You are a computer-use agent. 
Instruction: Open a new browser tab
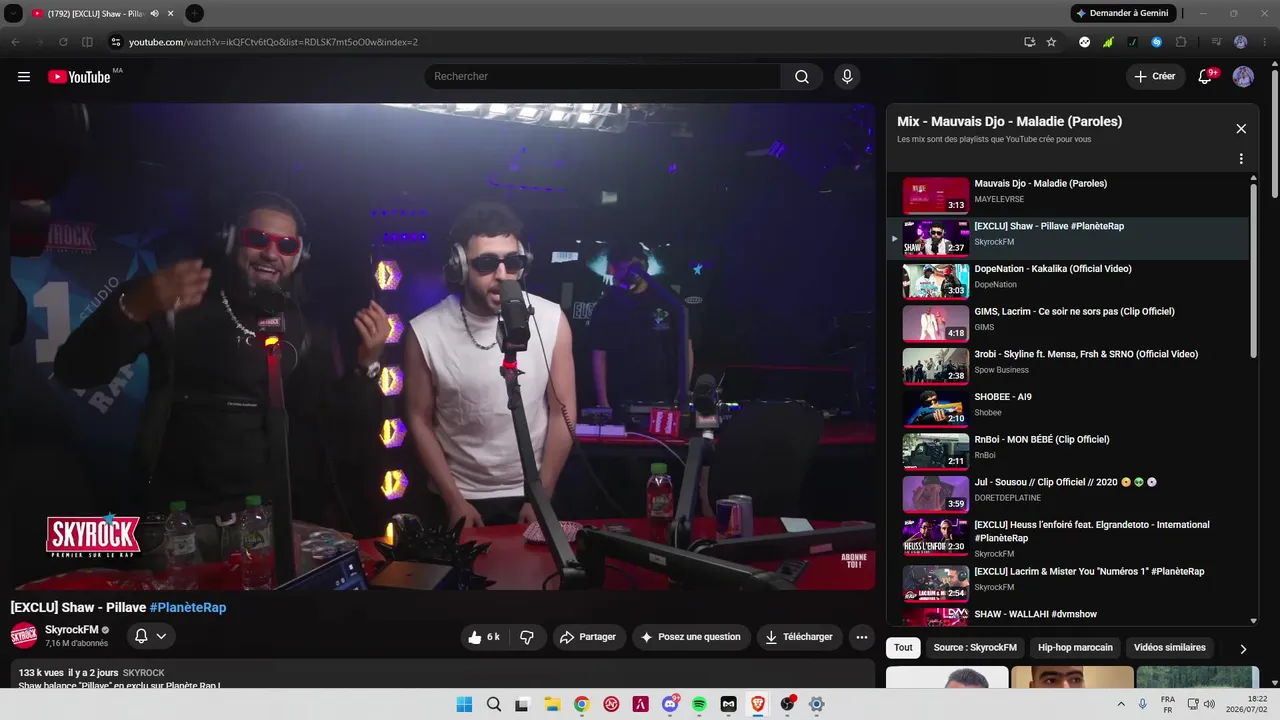(195, 14)
